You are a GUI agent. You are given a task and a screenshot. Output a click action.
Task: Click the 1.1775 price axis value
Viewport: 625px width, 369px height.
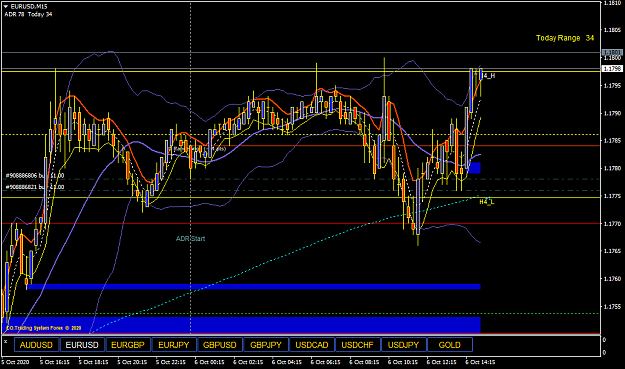612,196
